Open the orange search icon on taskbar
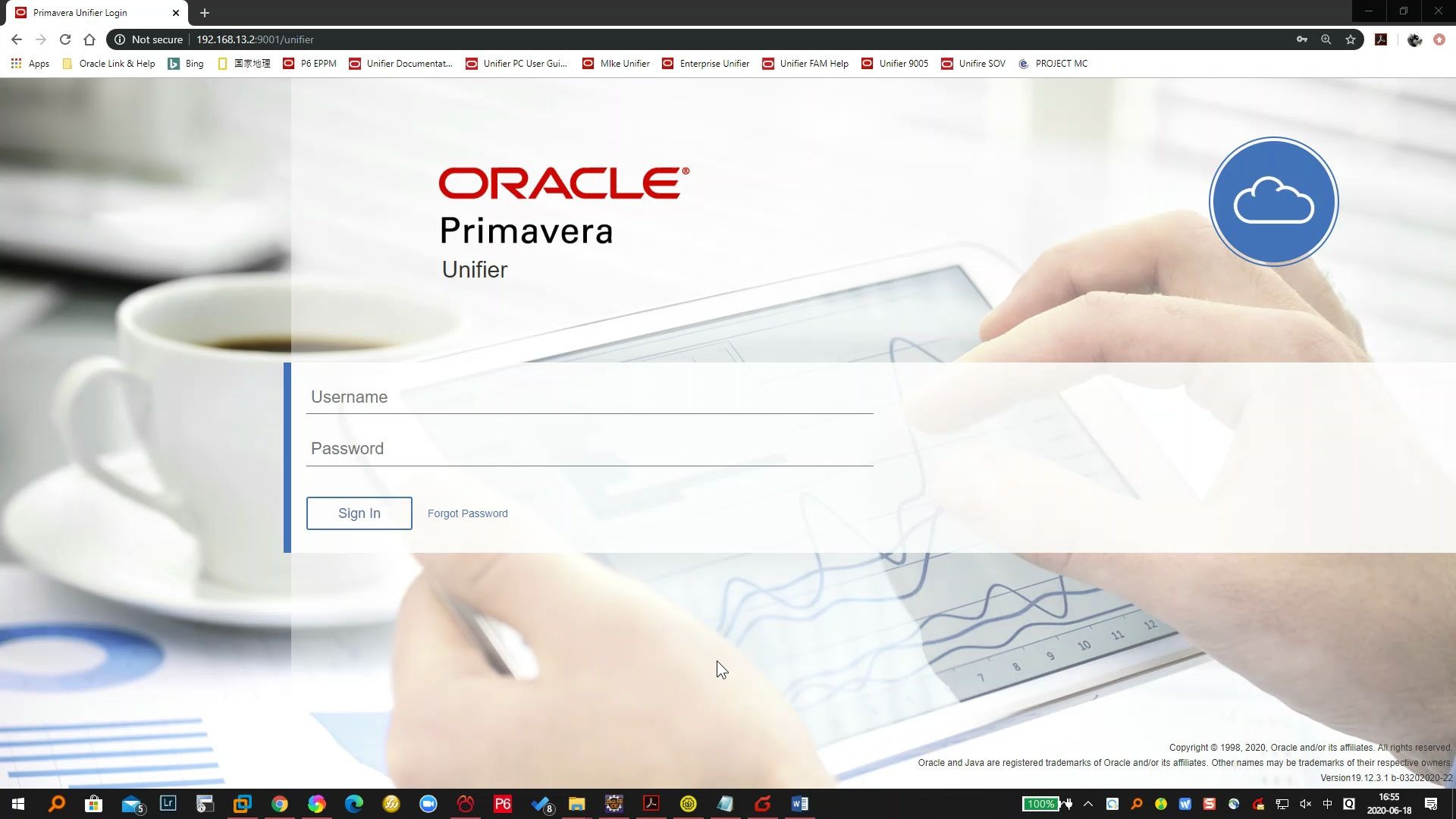 tap(56, 804)
